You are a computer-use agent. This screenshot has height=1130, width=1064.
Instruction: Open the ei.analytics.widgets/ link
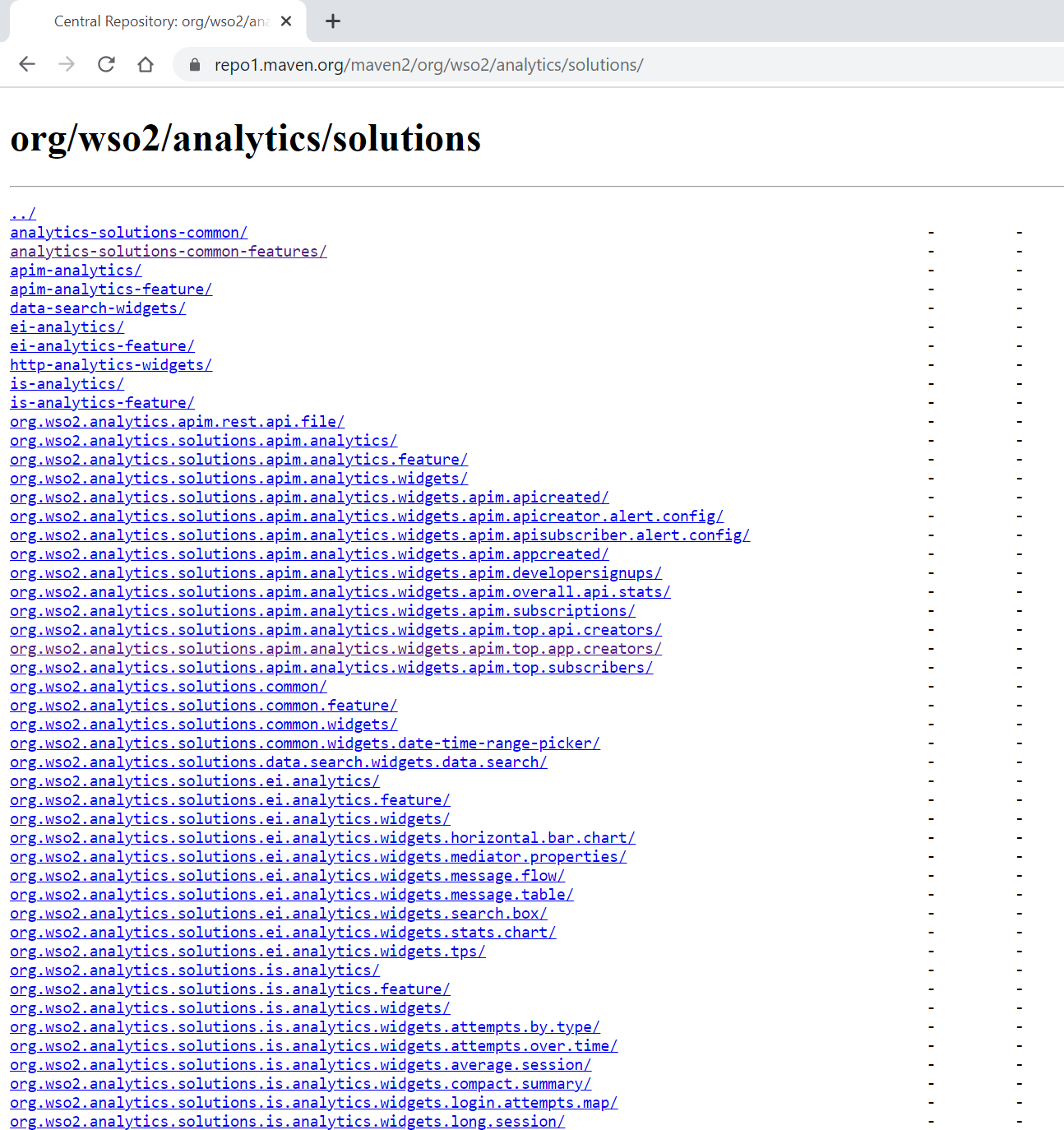230,819
